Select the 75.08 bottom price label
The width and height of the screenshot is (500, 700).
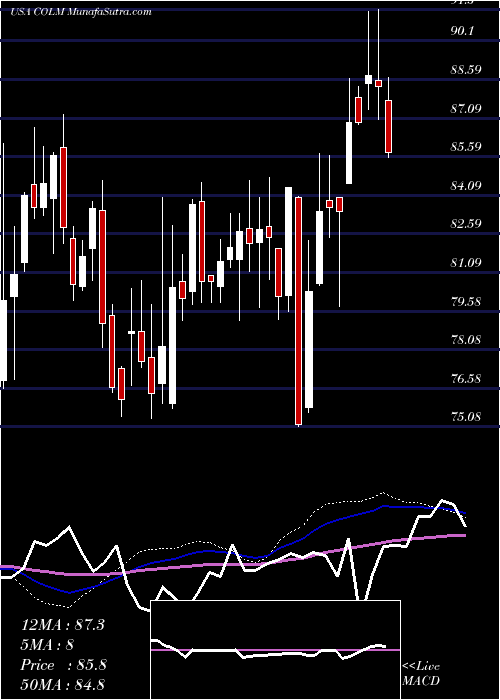pyautogui.click(x=466, y=417)
